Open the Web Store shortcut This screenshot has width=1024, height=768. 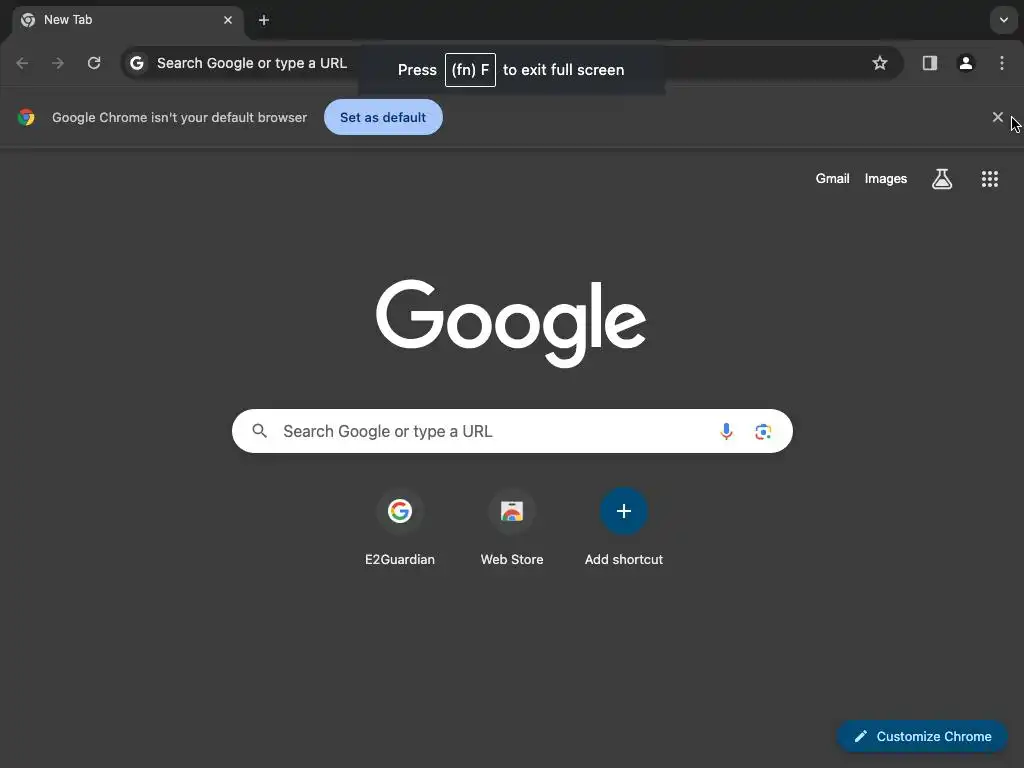coord(512,528)
